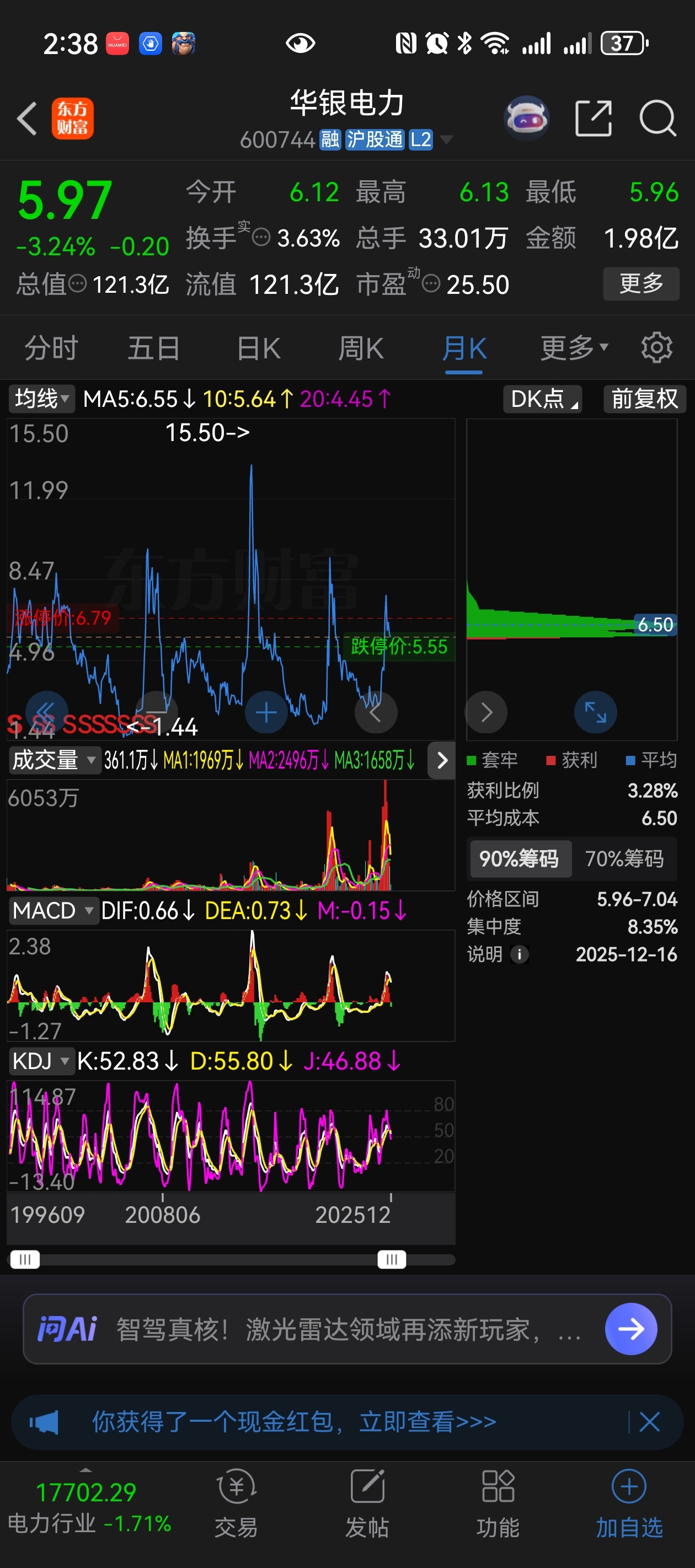Image resolution: width=695 pixels, height=1568 pixels.
Task: Tap 2025-12-16 date value
Action: pos(626,954)
